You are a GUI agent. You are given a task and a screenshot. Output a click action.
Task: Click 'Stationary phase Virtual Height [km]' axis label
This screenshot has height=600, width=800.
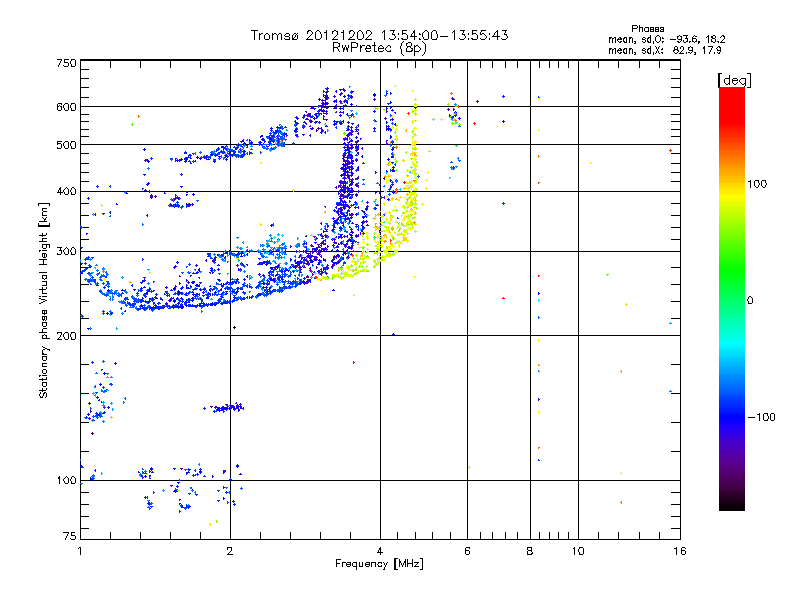point(44,300)
